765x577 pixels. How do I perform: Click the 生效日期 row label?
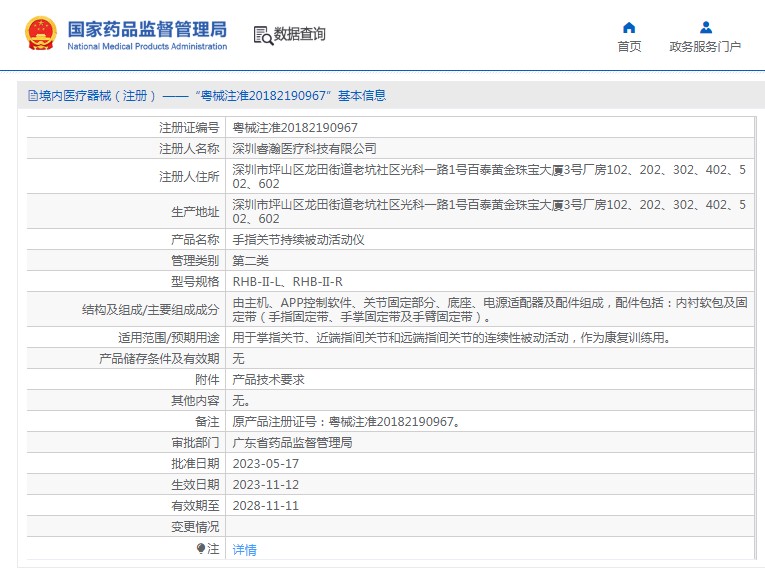pos(195,484)
